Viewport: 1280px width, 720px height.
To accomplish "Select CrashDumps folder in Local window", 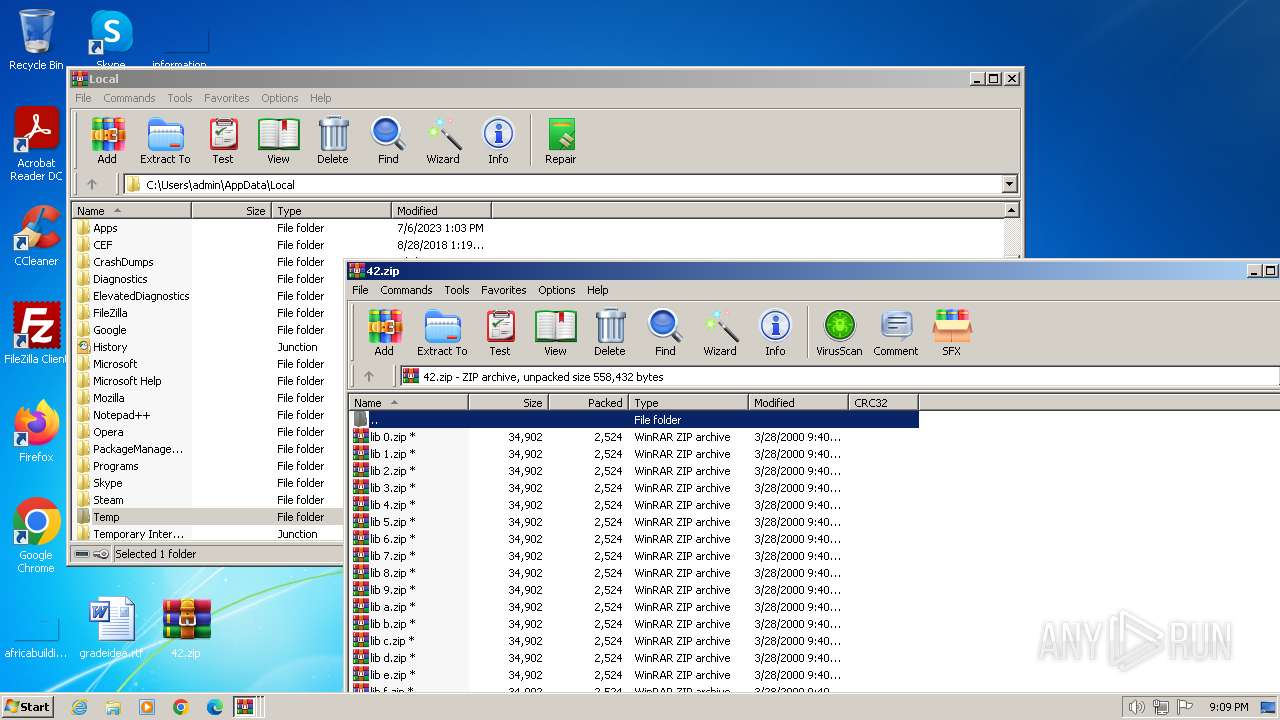I will click(x=208, y=262).
